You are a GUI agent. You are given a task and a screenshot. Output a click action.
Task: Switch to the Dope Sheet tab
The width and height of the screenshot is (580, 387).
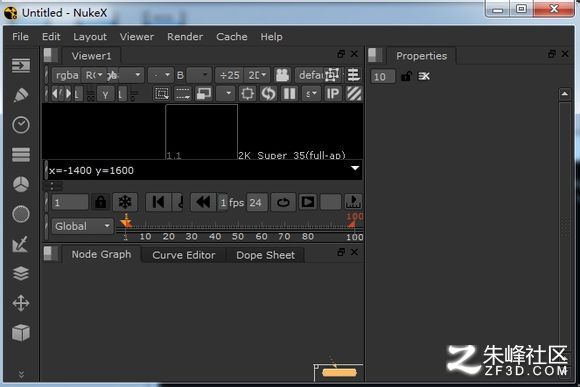(265, 255)
